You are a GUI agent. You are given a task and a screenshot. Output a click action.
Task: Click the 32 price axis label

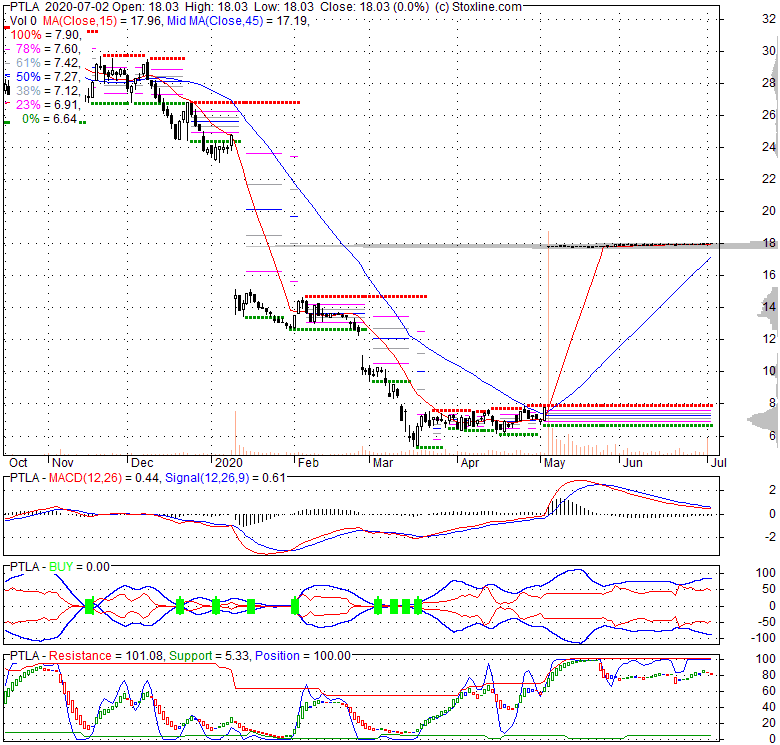pos(769,19)
